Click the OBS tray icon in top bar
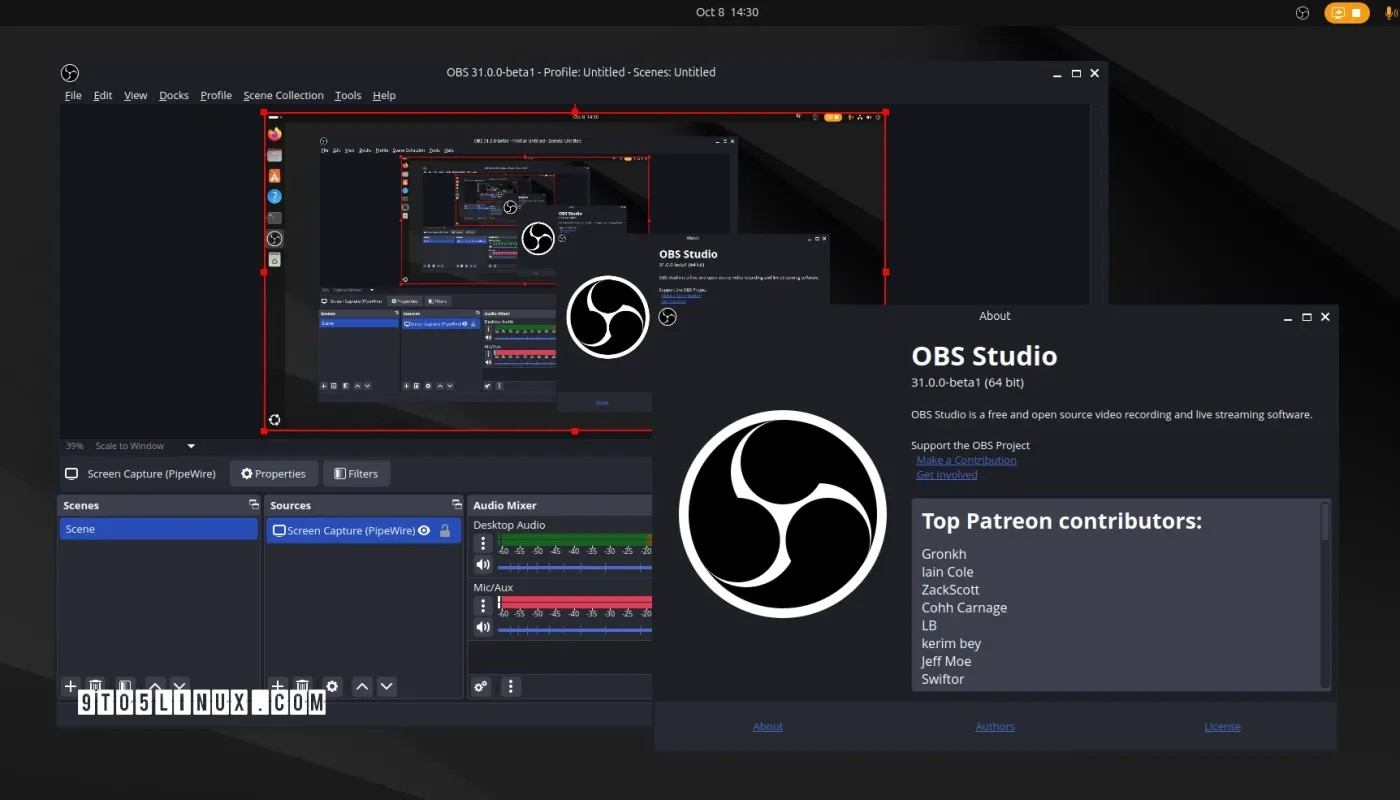This screenshot has height=800, width=1400. pyautogui.click(x=1302, y=13)
